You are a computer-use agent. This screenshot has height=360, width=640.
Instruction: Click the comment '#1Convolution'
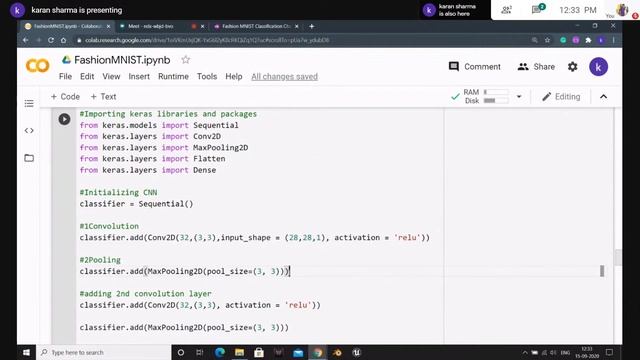click(x=109, y=226)
